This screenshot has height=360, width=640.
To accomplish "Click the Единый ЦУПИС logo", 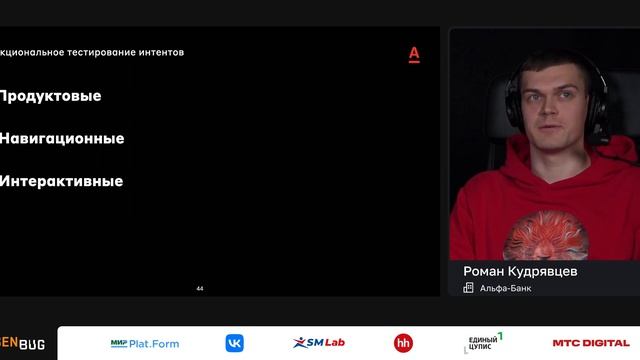I will click(x=484, y=342).
